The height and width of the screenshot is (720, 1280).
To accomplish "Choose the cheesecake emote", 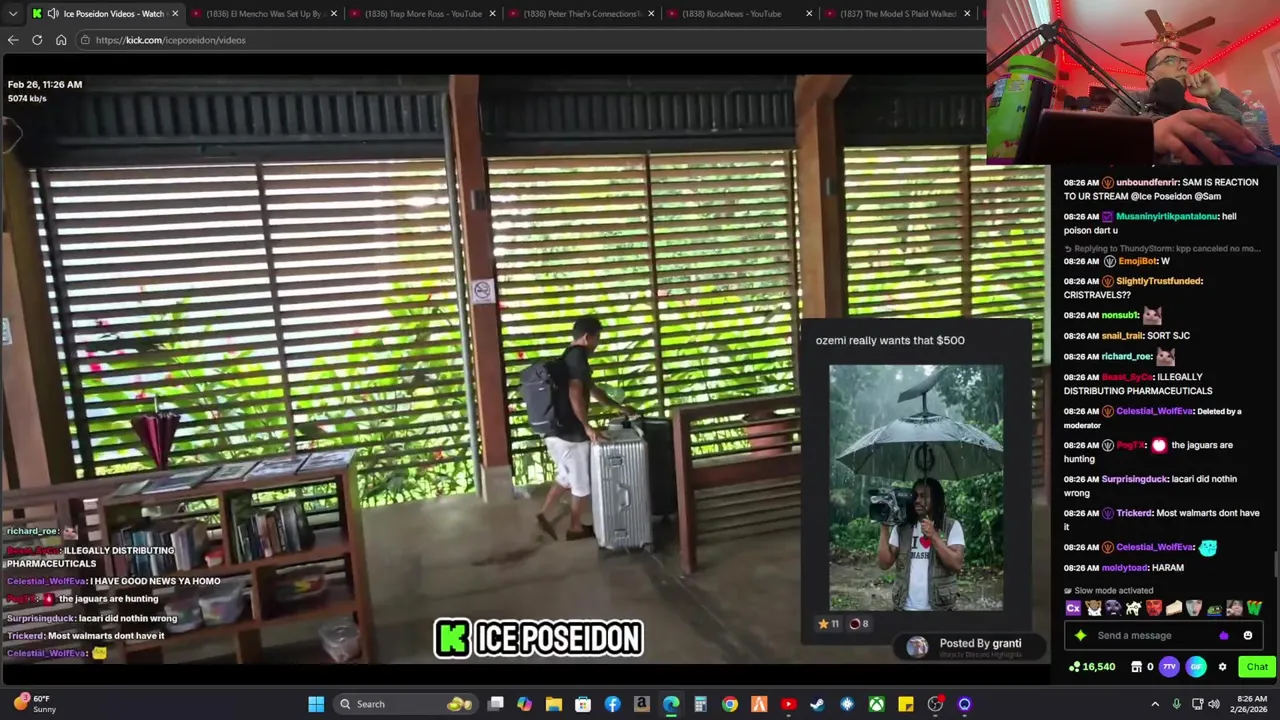I will (1174, 608).
